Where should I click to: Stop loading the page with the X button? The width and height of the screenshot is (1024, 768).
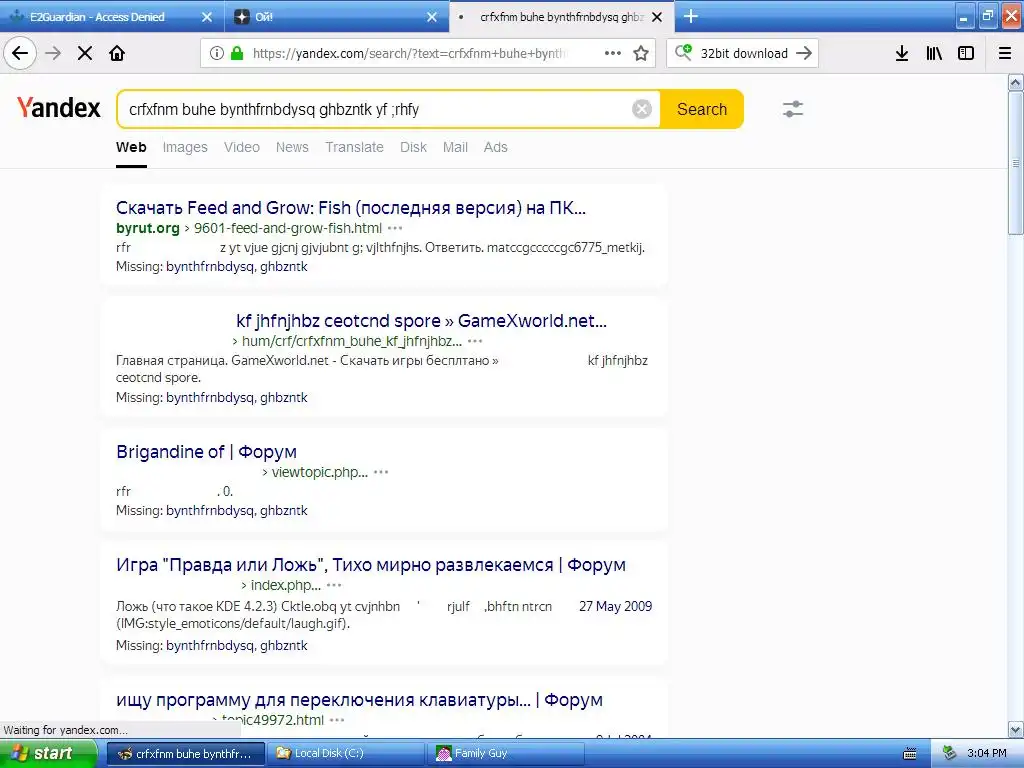[x=85, y=53]
